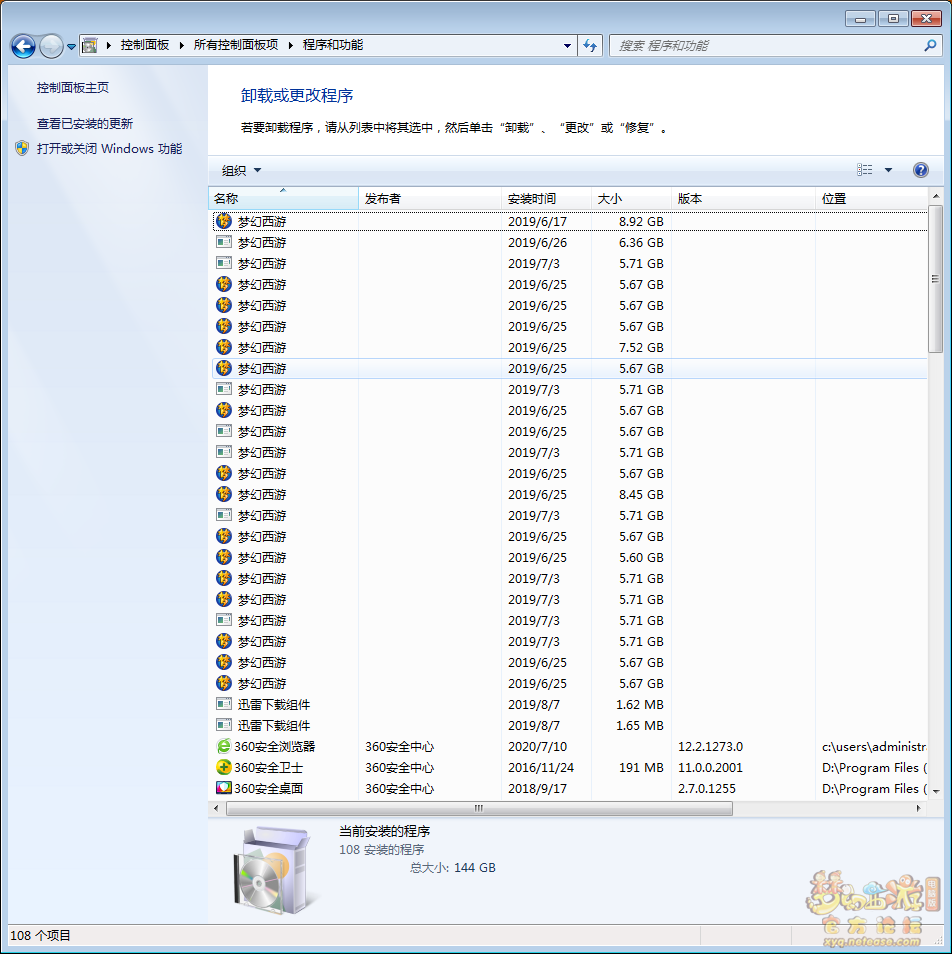Click the 2016/11/24 install date cell
Image resolution: width=952 pixels, height=954 pixels.
541,768
